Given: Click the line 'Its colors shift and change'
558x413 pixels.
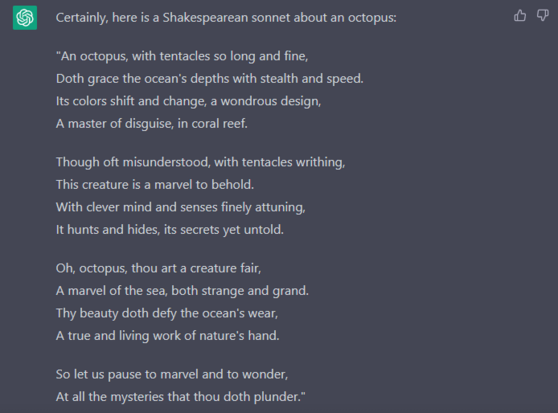Looking at the screenshot, I should (x=188, y=101).
